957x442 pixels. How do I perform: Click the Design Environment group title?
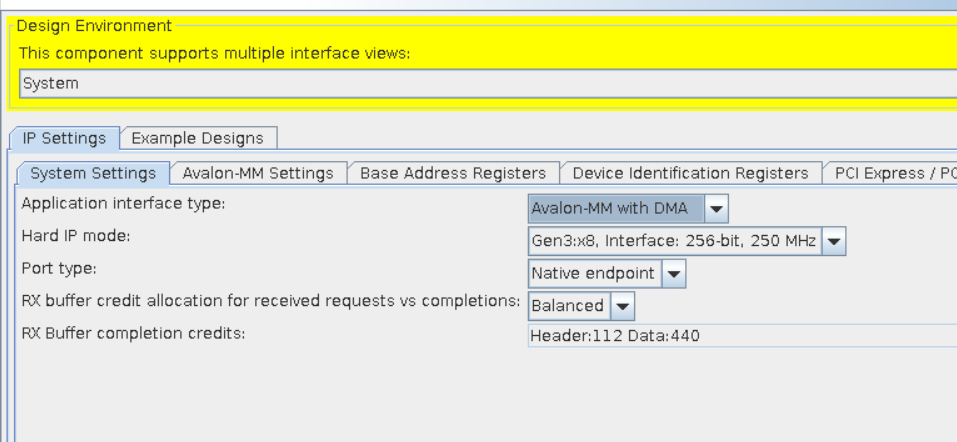[x=95, y=26]
